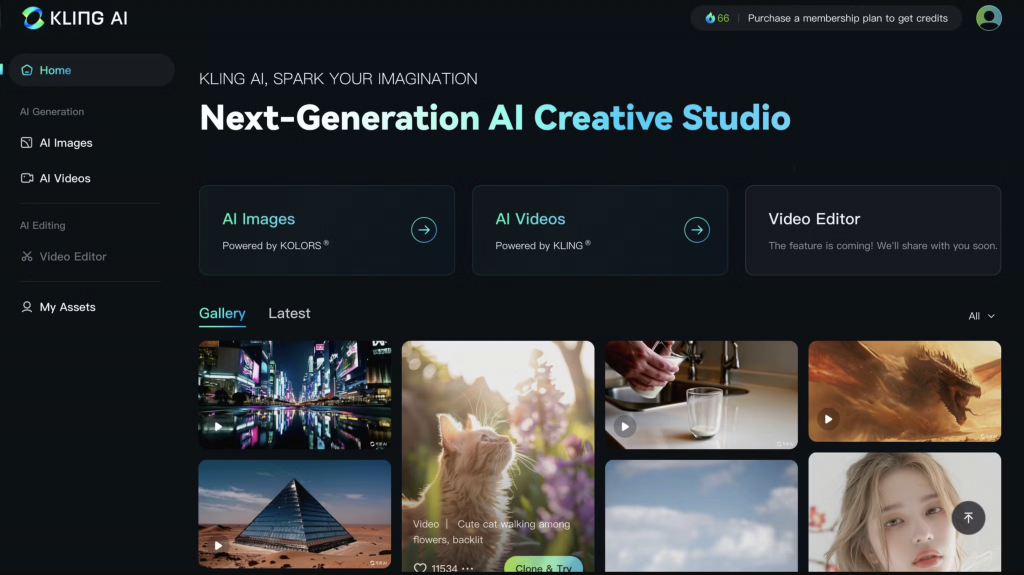Screen dimensions: 1024x575
Task: Click the AI Videos sidebar camera icon
Action: pyautogui.click(x=27, y=178)
